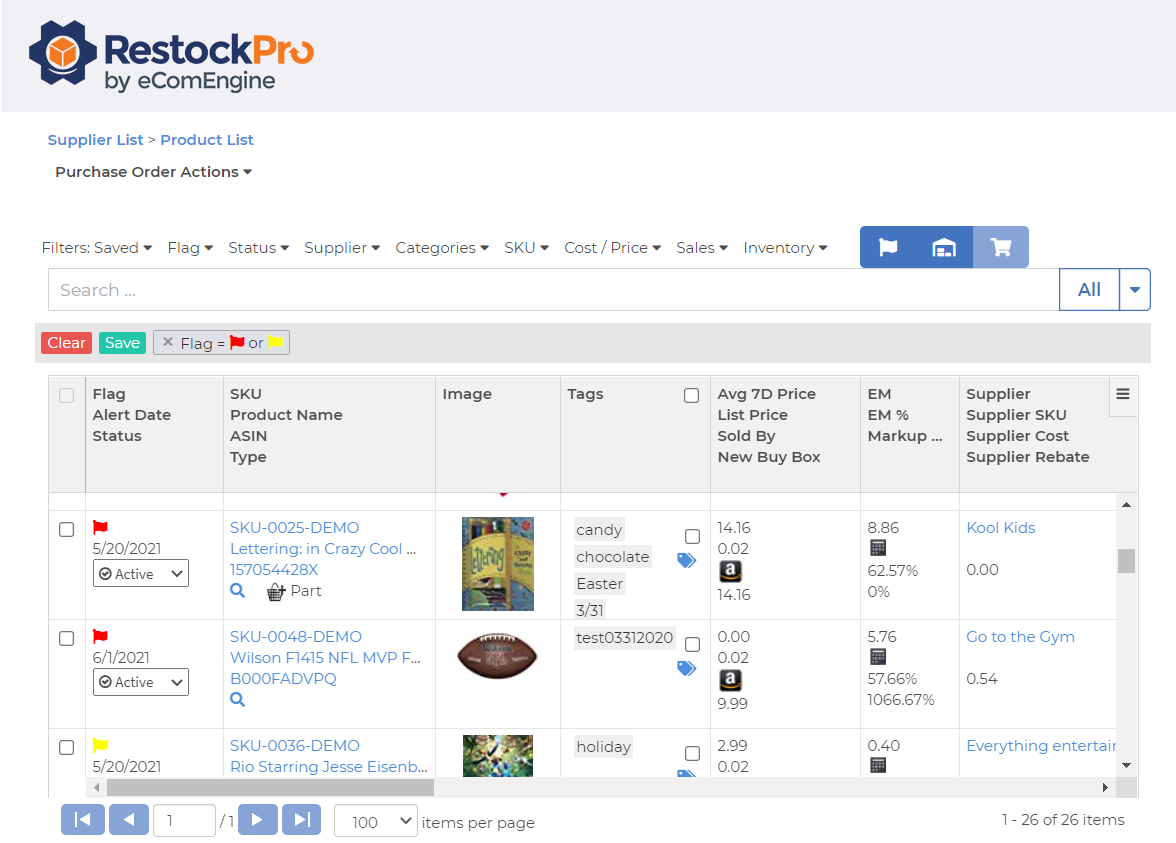Open the Purchase Order Actions menu
This screenshot has width=1176, height=843.
coord(153,172)
